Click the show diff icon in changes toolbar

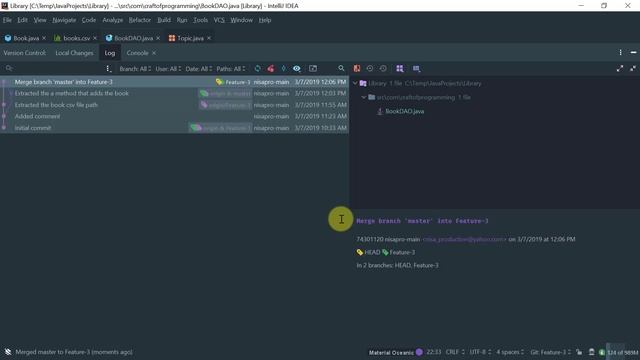point(357,69)
